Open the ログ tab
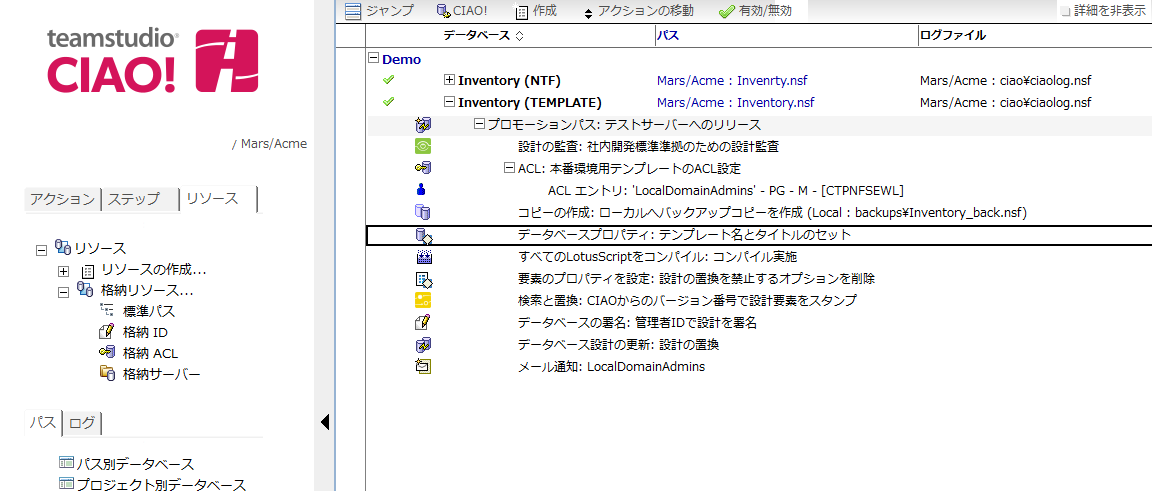The height and width of the screenshot is (491, 1152). pos(82,423)
